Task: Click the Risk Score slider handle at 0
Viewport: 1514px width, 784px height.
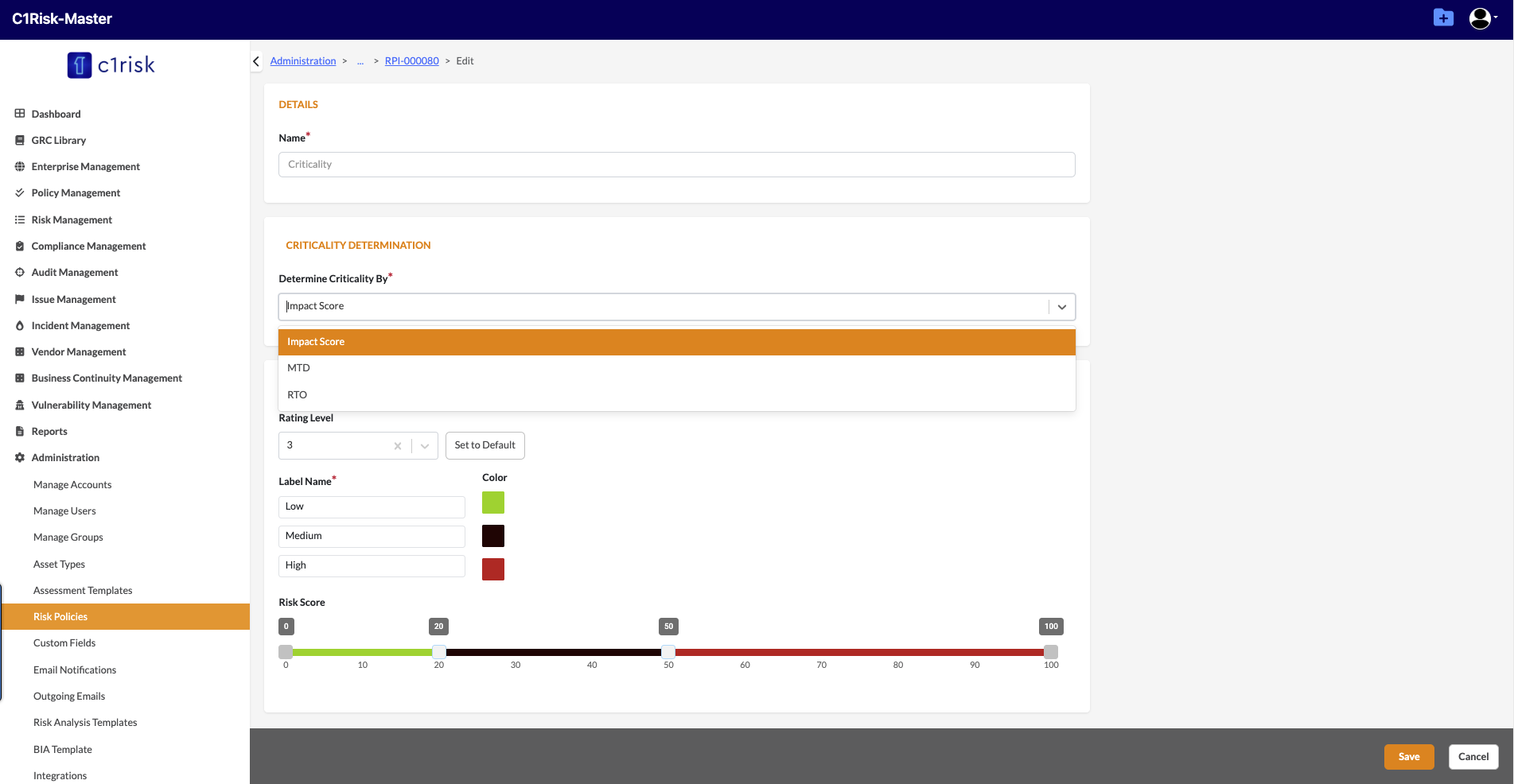Action: 286,652
